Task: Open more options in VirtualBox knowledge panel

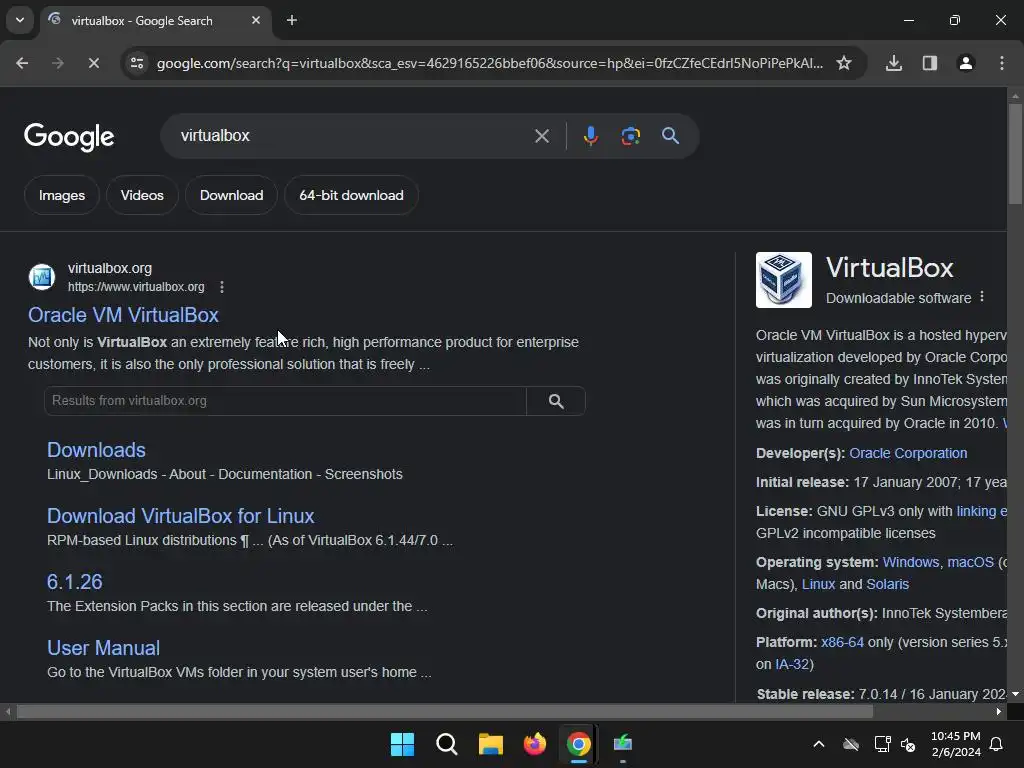Action: [982, 297]
